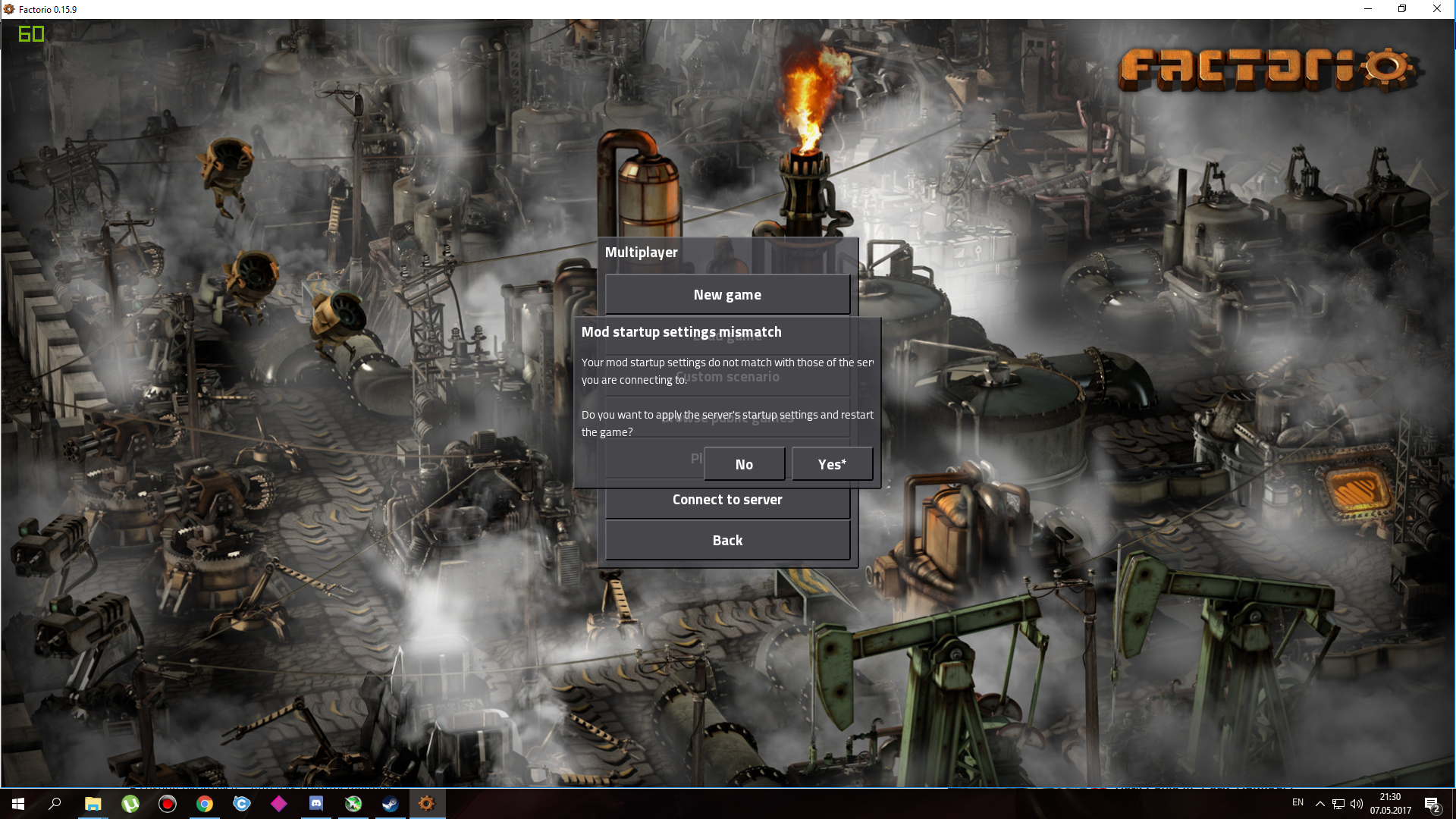Open the red record-button app icon
The height and width of the screenshot is (819, 1456).
(168, 804)
